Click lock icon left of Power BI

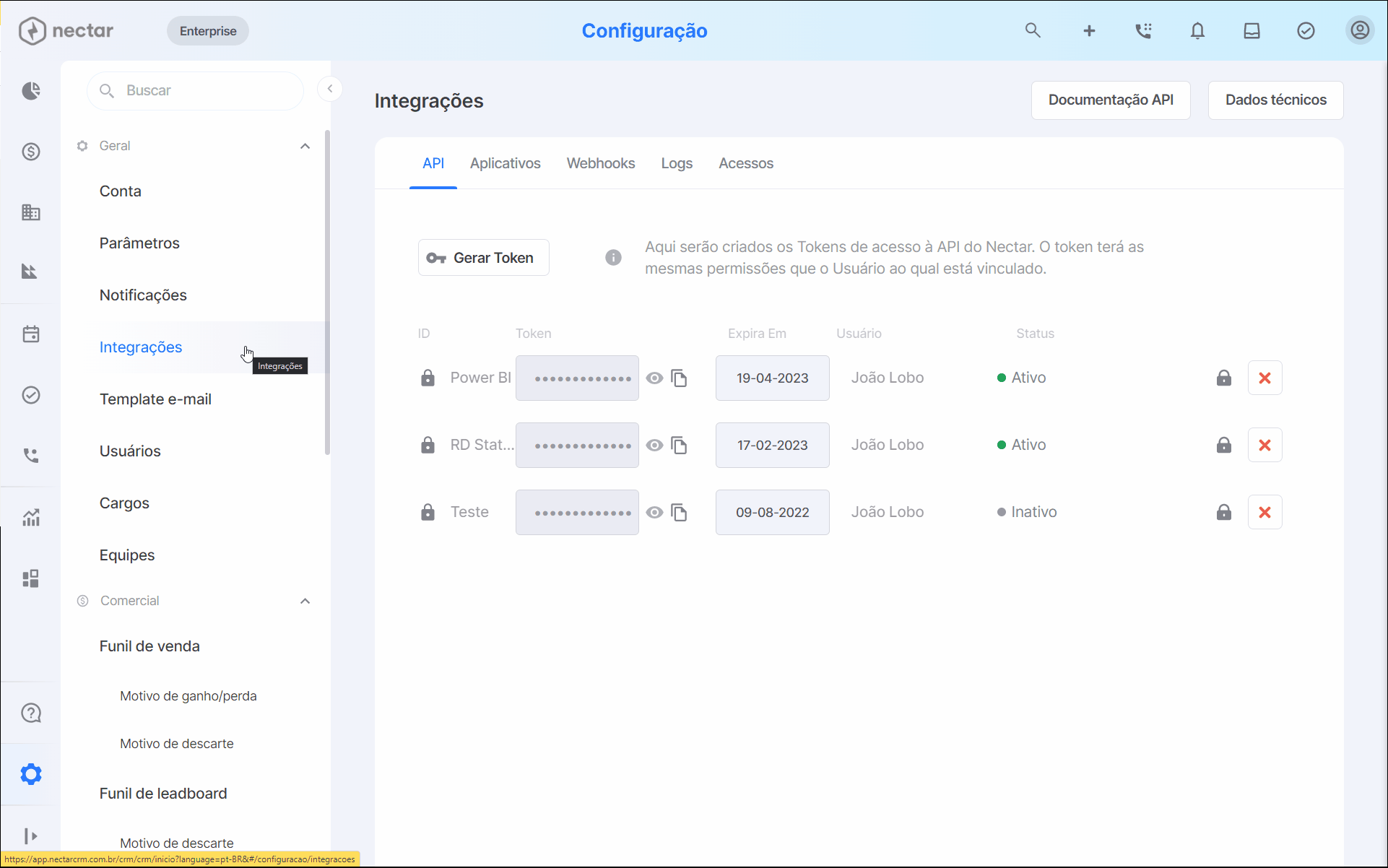point(428,378)
